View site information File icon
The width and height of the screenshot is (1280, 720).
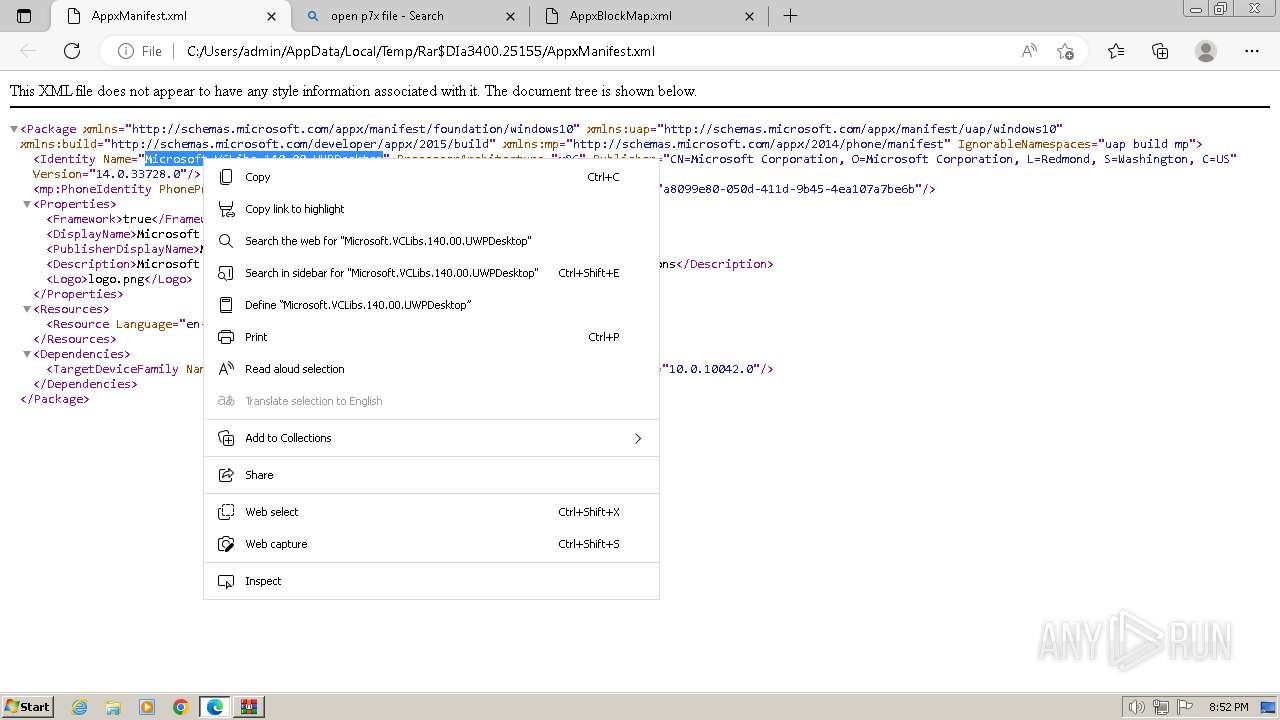(140, 51)
